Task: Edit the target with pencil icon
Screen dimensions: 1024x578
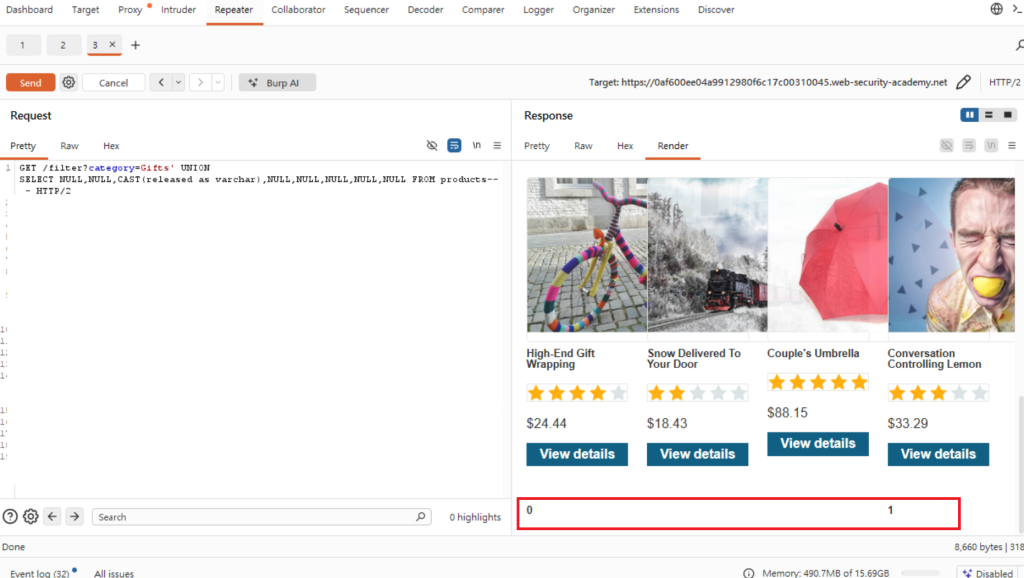Action: coord(963,82)
